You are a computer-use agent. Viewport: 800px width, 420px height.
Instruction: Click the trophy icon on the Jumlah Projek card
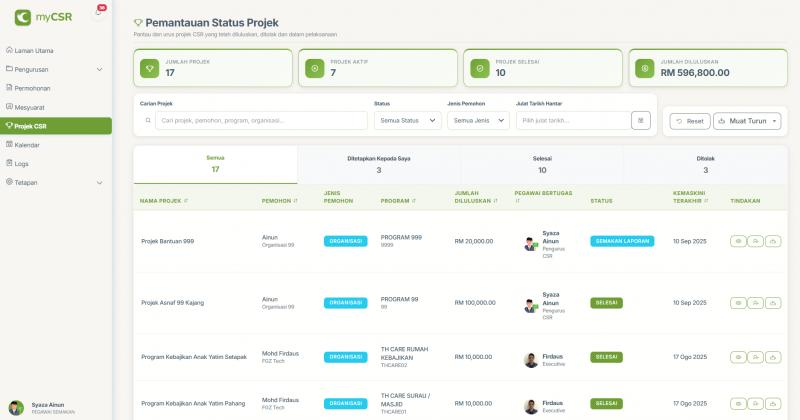[x=150, y=68]
